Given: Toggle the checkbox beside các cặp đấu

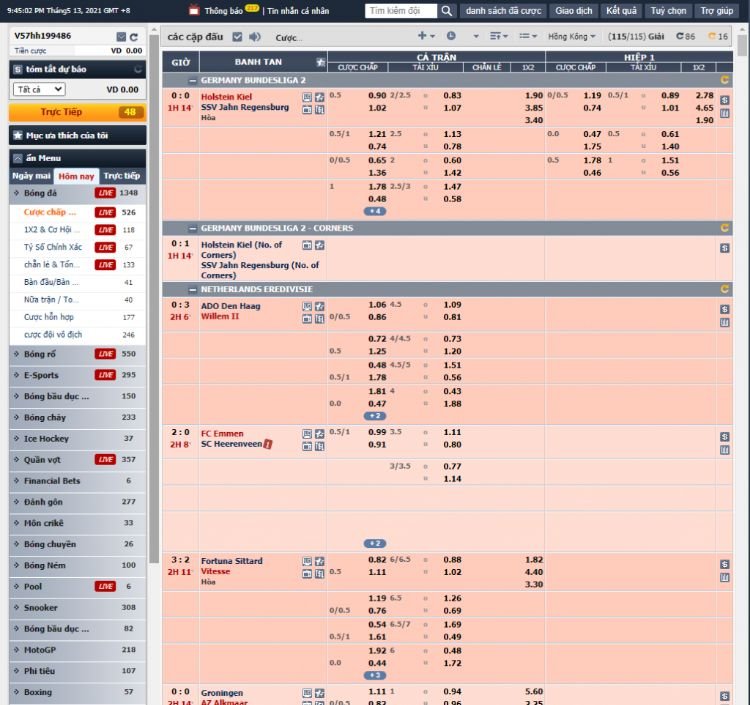Looking at the screenshot, I should tap(237, 37).
